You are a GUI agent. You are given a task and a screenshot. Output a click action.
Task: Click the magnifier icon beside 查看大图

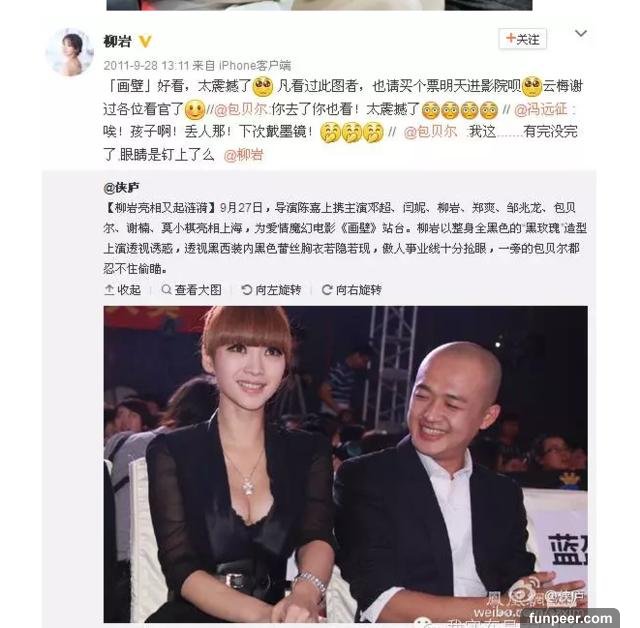(166, 290)
